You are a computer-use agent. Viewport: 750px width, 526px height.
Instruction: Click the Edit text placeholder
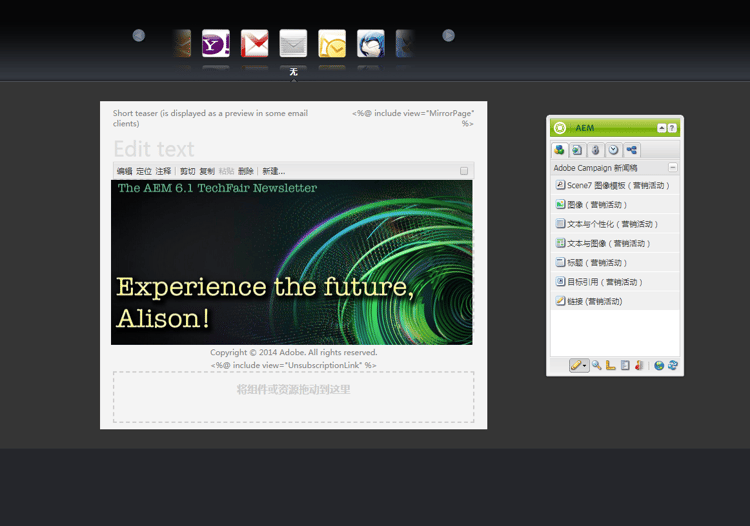point(154,149)
